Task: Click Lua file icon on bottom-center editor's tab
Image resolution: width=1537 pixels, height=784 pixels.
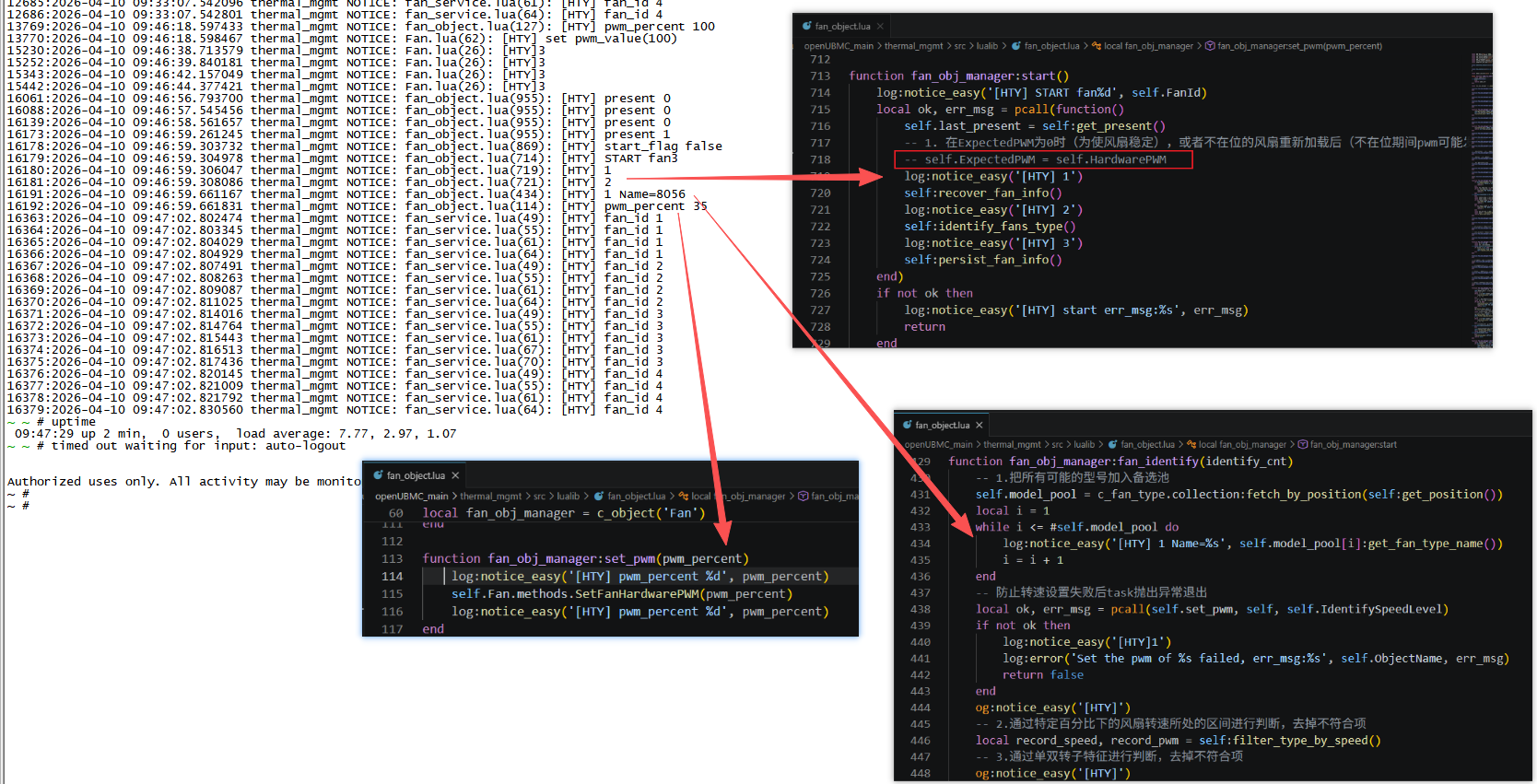Action: pyautogui.click(x=379, y=475)
